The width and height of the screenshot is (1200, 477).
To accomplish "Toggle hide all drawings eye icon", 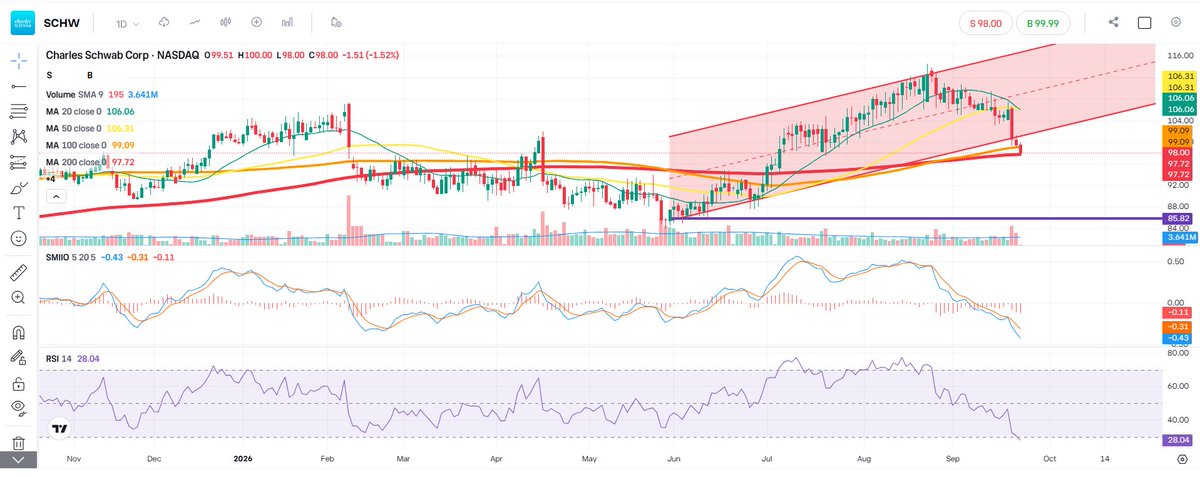I will coord(18,407).
